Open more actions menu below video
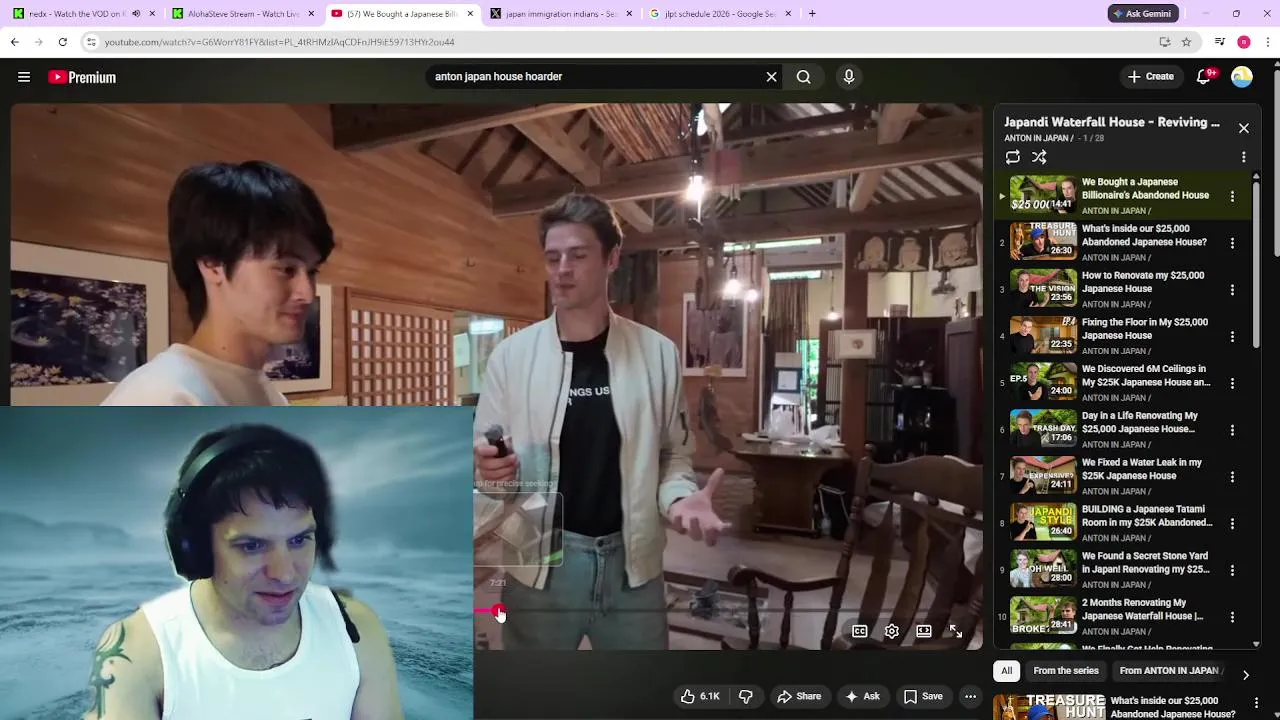 pos(970,696)
